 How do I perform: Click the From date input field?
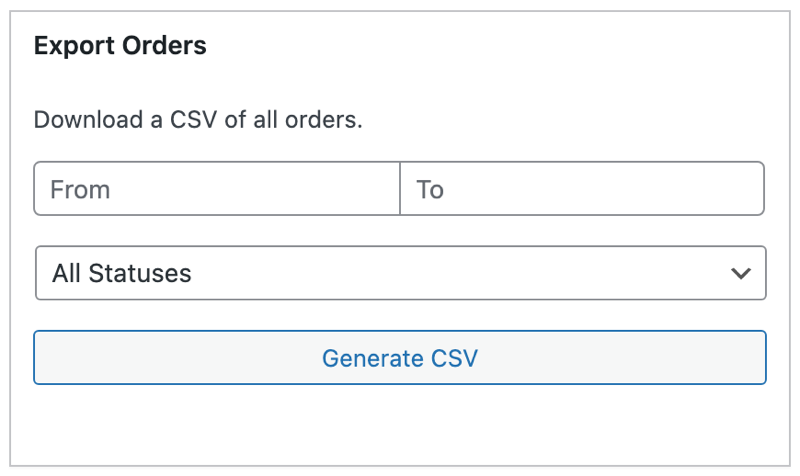point(217,189)
